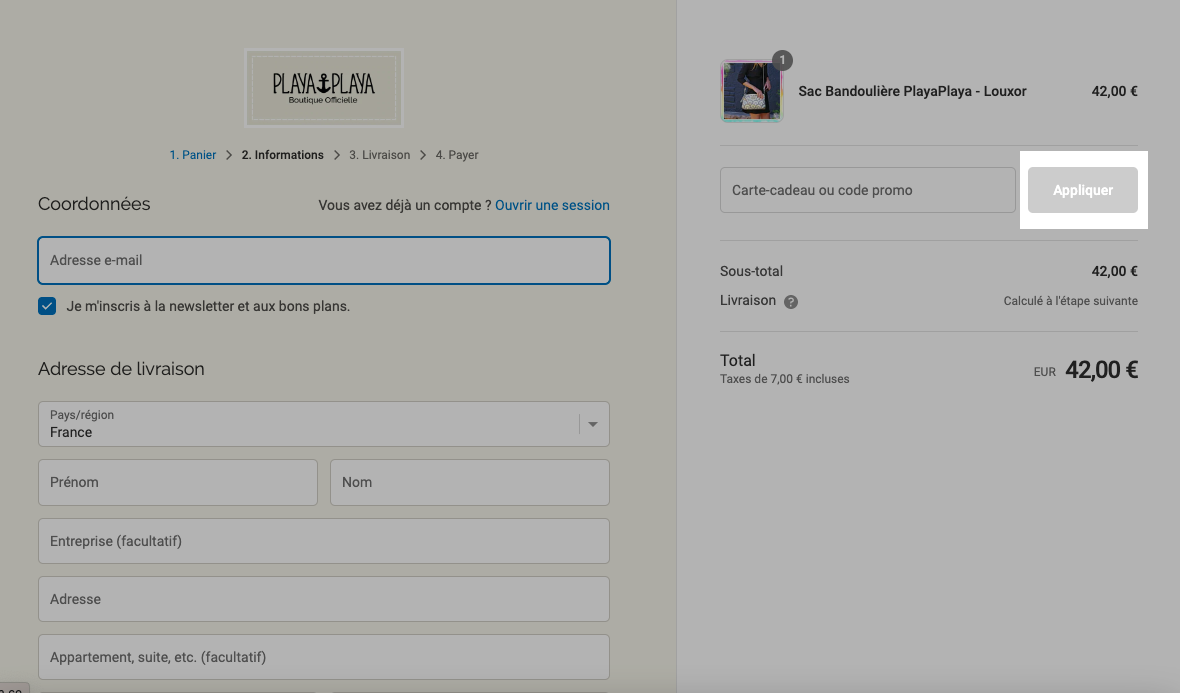This screenshot has height=693, width=1180.
Task: Click the Appliquer promo code button
Action: tap(1082, 190)
